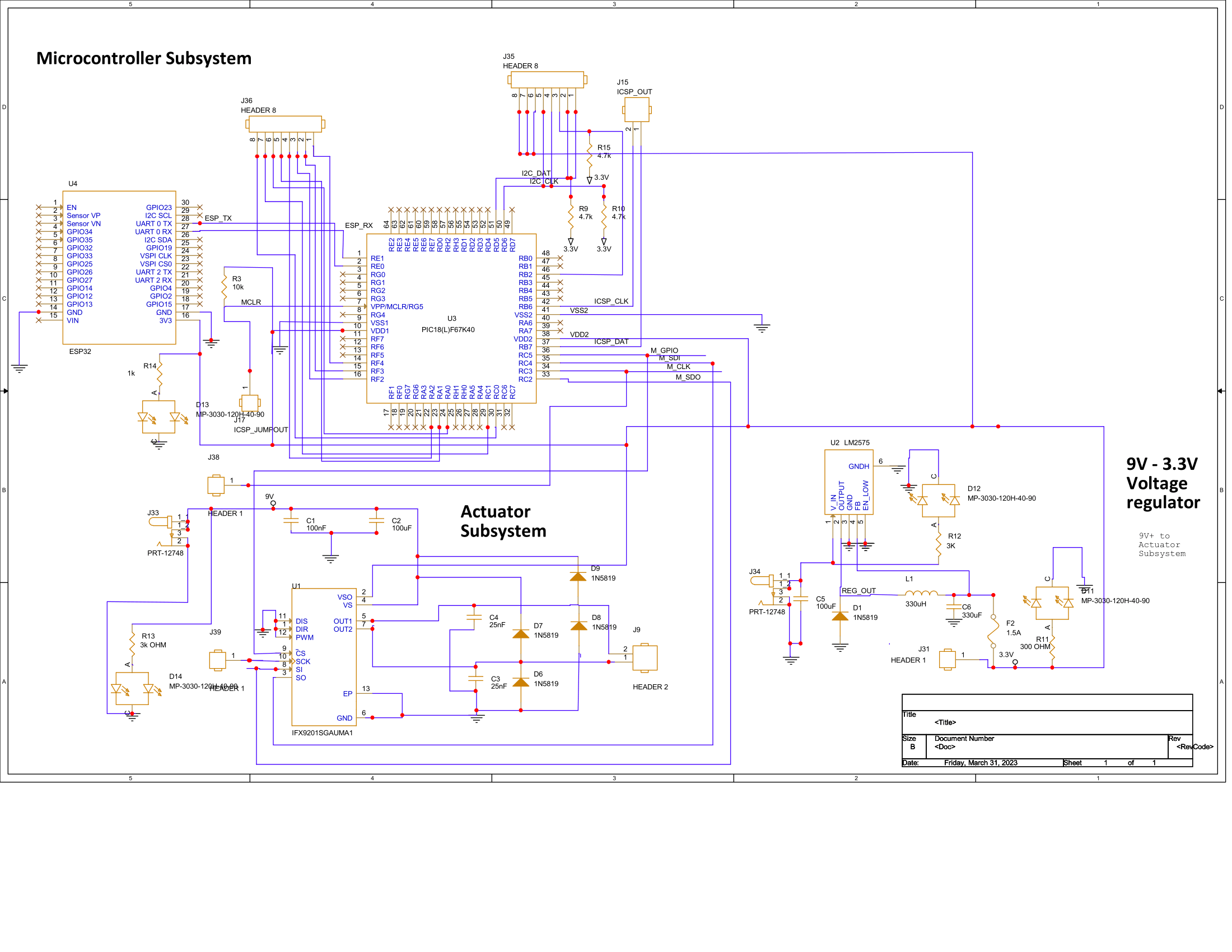Click the <Title> field in title block
Screen dimensions: 1232x952
pos(945,722)
